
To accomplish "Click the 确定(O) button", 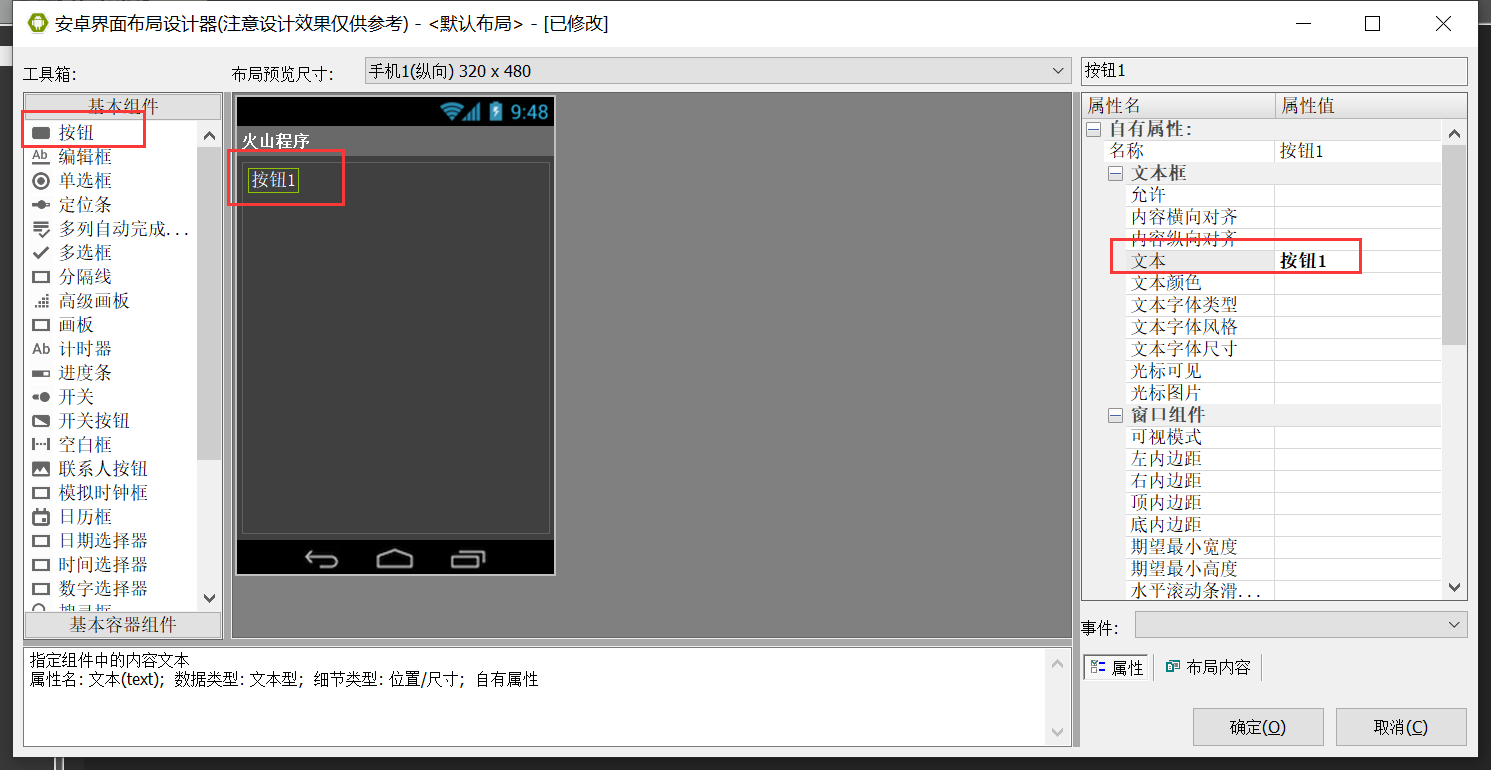I will 1258,727.
